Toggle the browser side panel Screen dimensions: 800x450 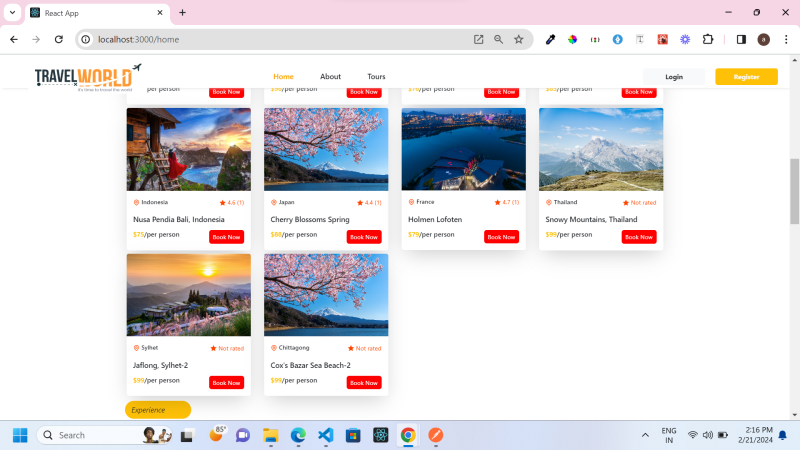tap(741, 39)
